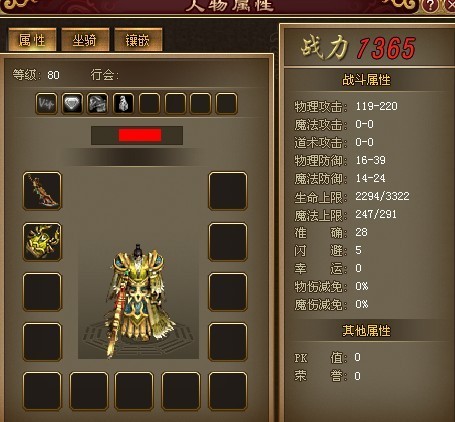Open the 镶嵌 tab

(138, 40)
